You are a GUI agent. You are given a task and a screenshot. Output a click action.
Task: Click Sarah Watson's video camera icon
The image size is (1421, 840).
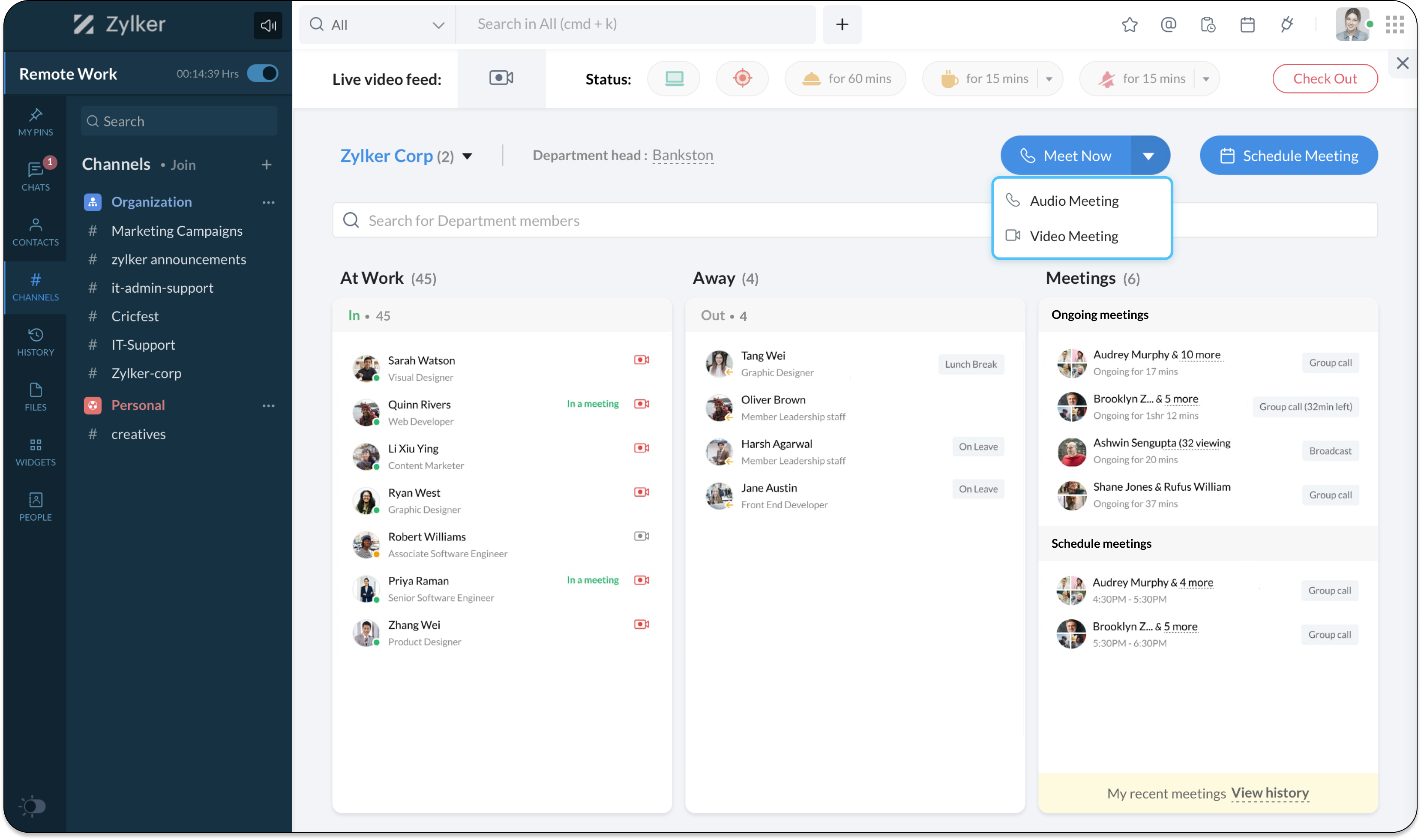(x=641, y=360)
